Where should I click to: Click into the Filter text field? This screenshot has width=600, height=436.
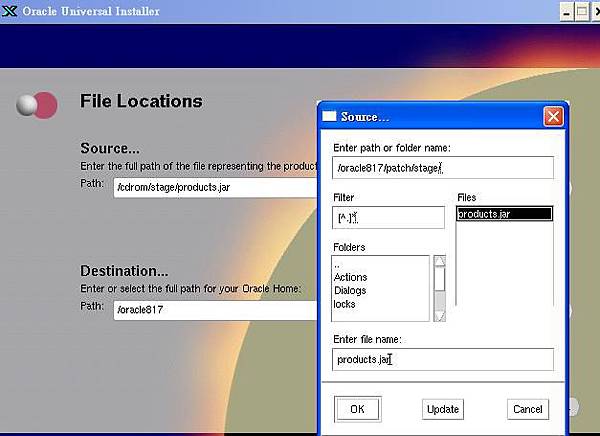click(x=388, y=217)
